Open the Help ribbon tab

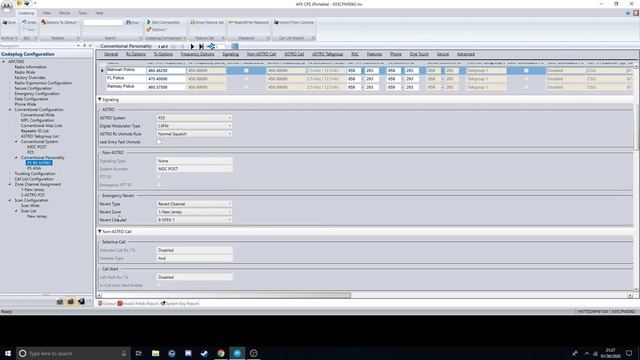(x=99, y=13)
